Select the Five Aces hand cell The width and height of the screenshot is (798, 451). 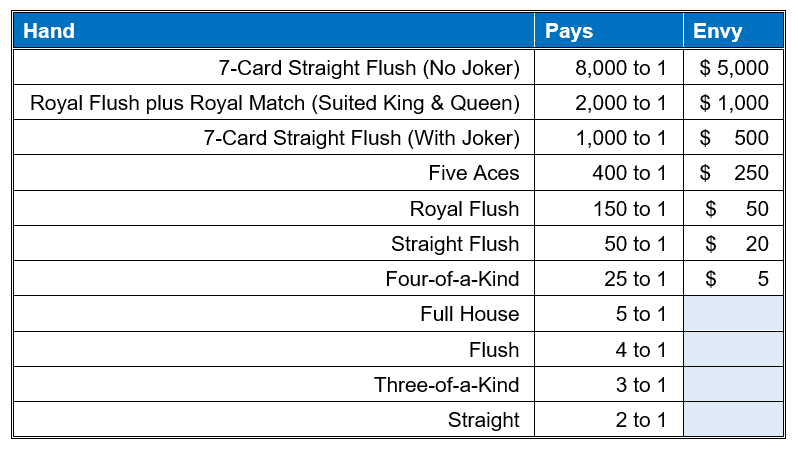474,173
